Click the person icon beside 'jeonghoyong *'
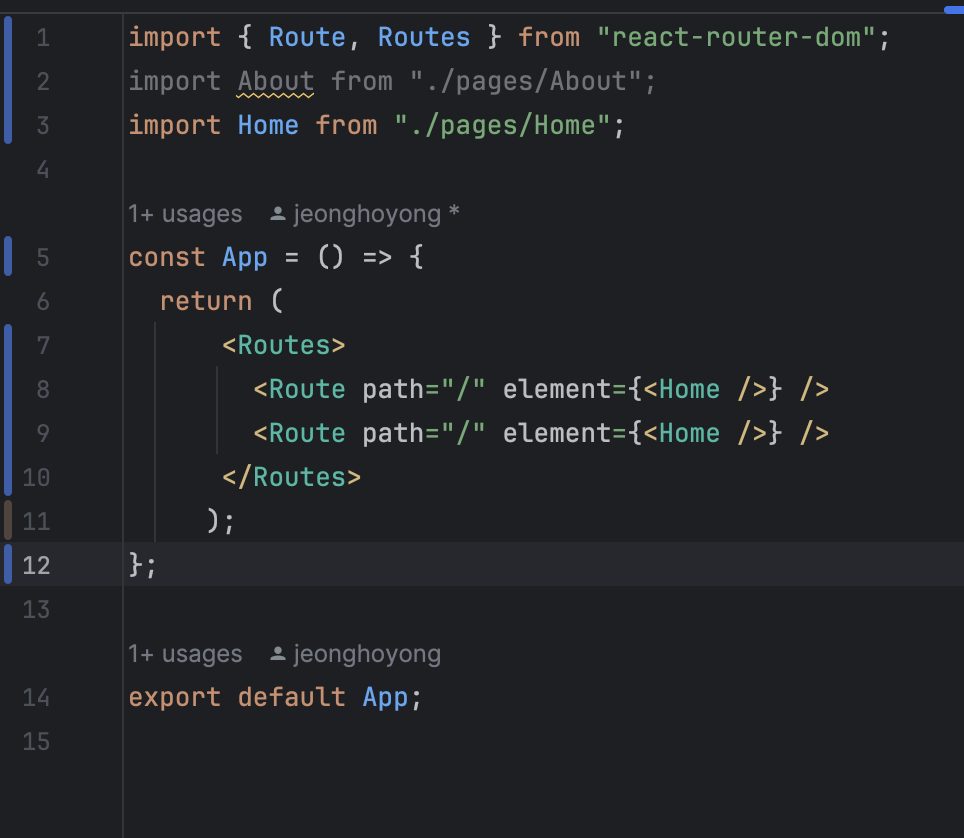Viewport: 964px width, 838px height. [278, 214]
